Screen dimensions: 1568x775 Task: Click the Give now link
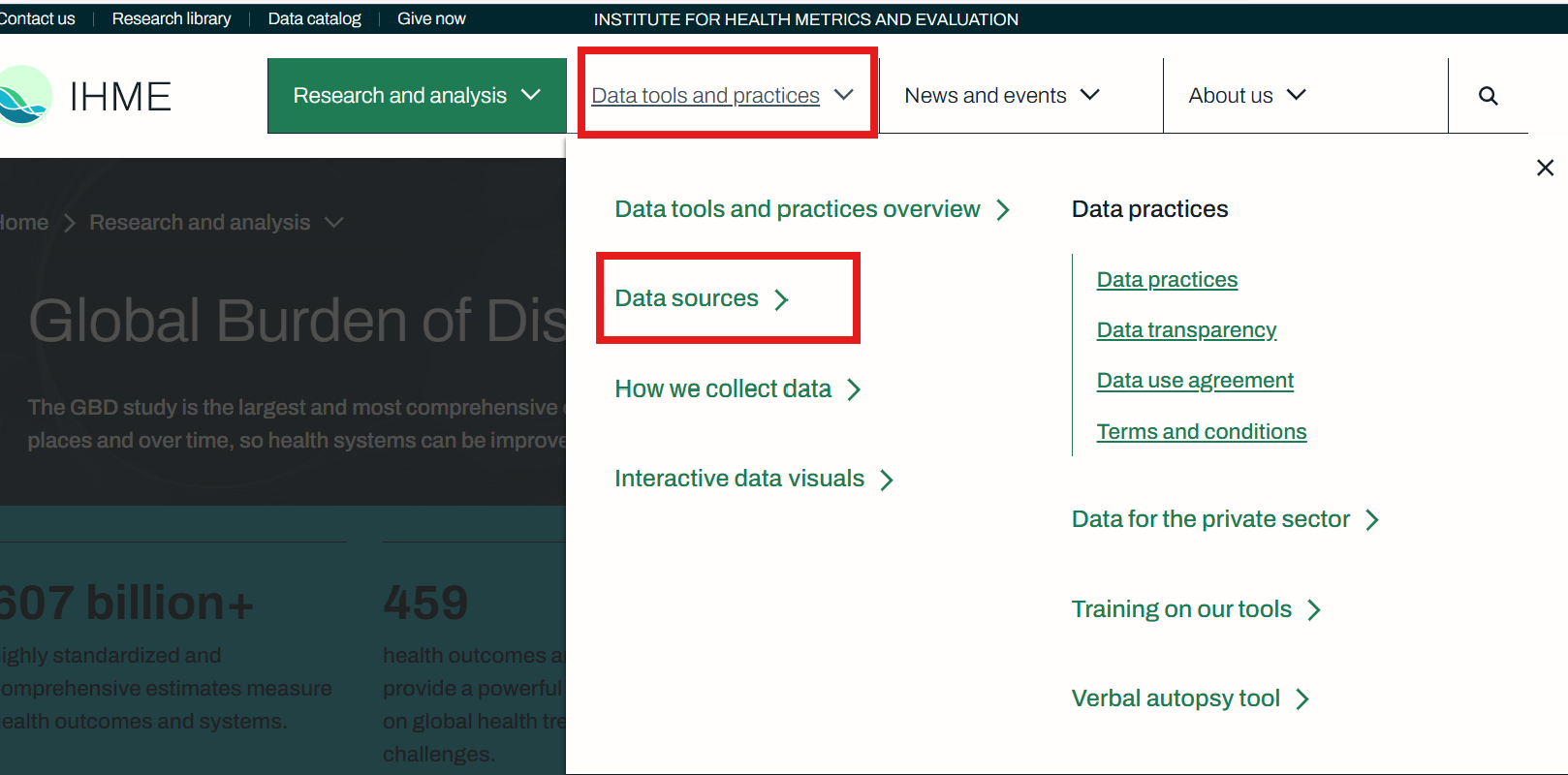(431, 18)
